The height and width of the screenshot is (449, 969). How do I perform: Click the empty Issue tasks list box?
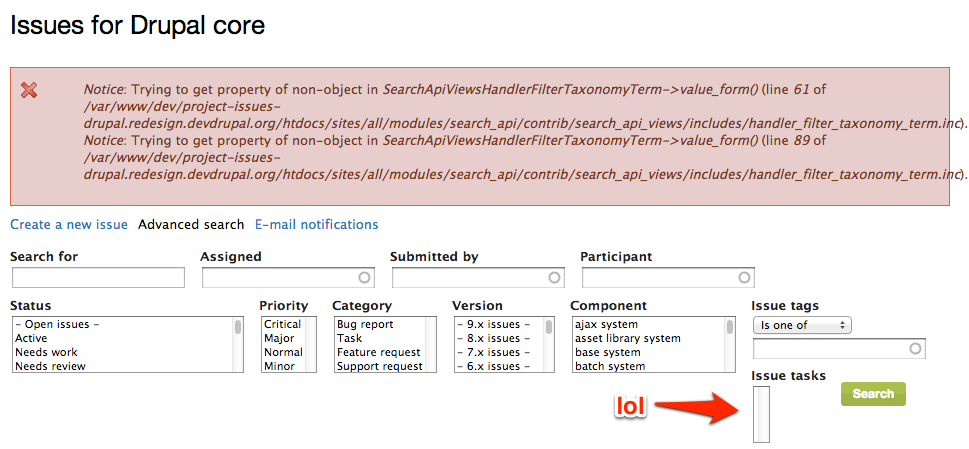point(761,414)
